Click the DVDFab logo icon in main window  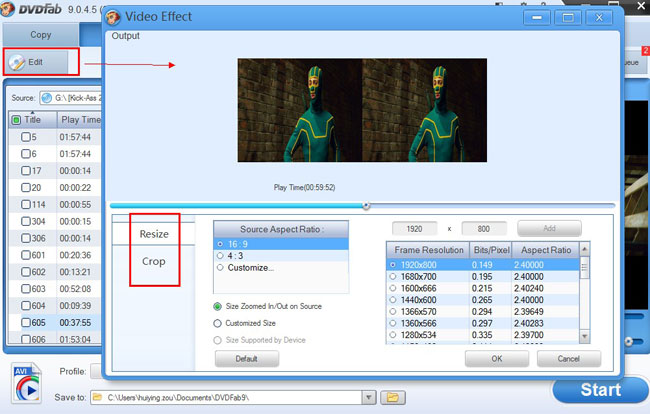[x=8, y=9]
